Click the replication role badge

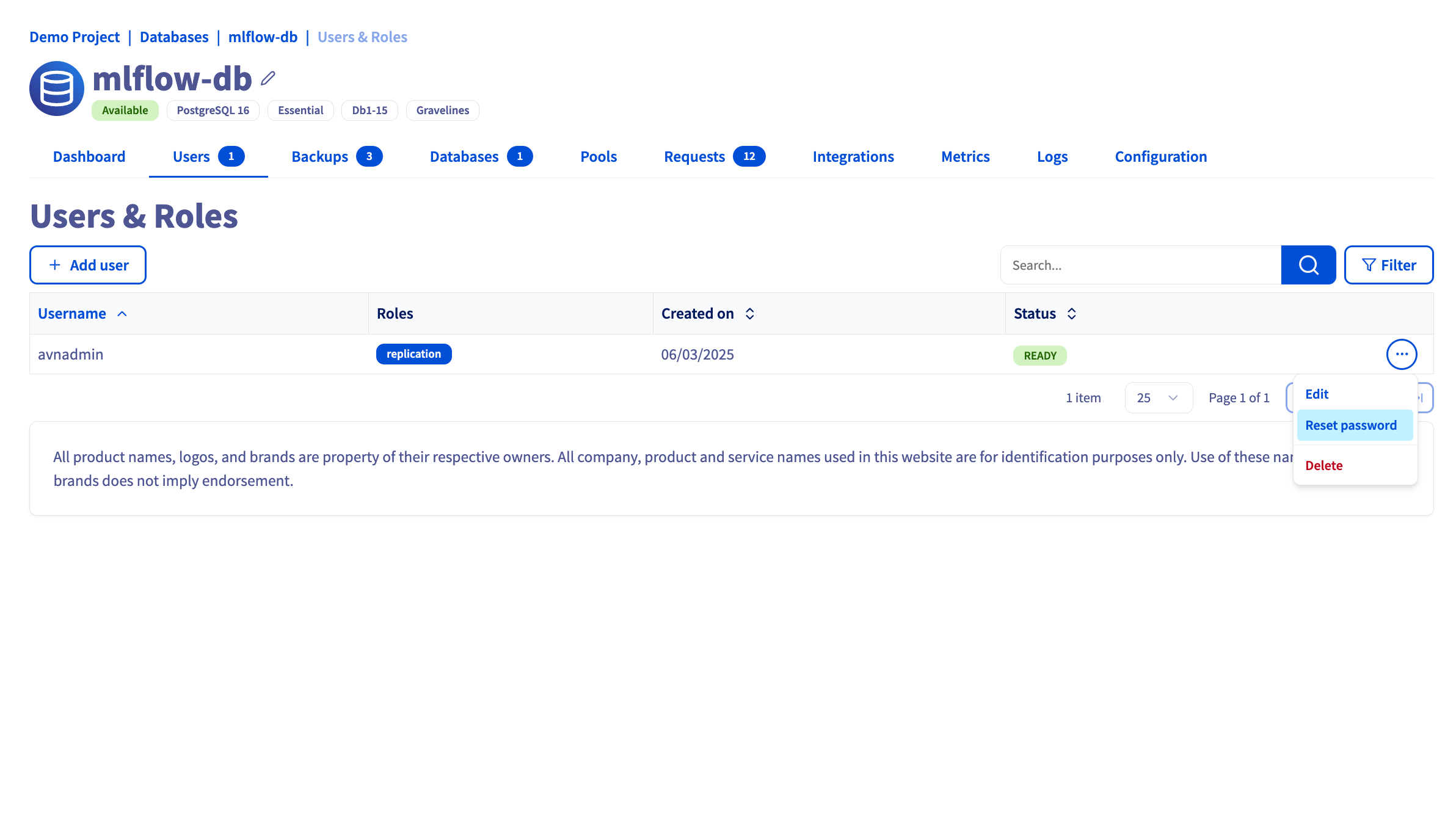click(414, 354)
